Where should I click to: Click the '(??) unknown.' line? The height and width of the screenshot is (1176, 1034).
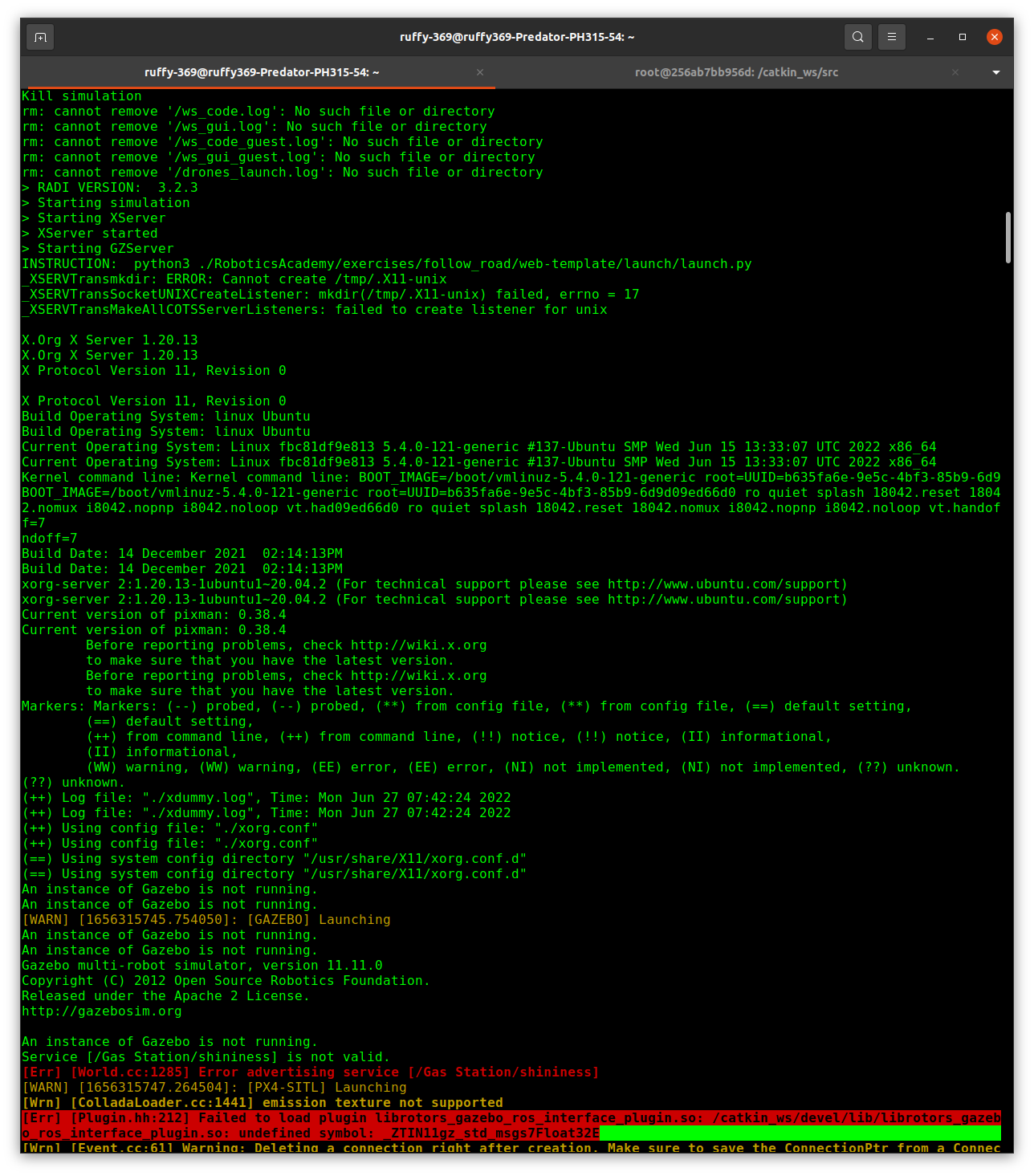[x=74, y=783]
